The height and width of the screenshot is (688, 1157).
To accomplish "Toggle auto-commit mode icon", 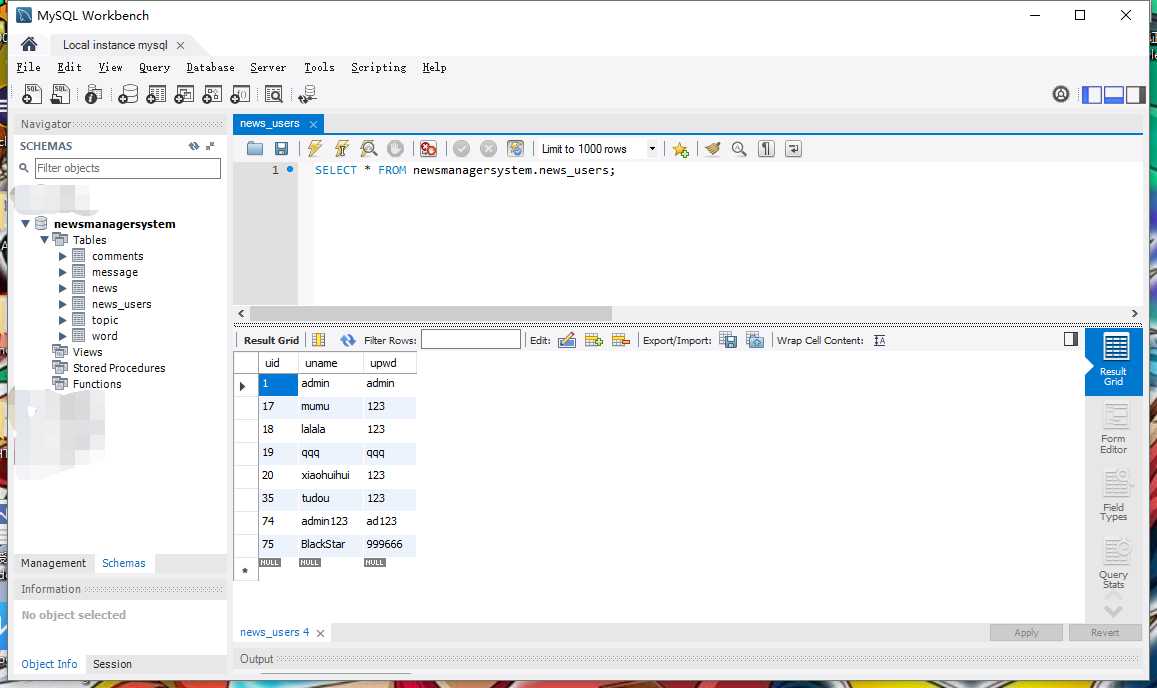I will click(x=516, y=148).
